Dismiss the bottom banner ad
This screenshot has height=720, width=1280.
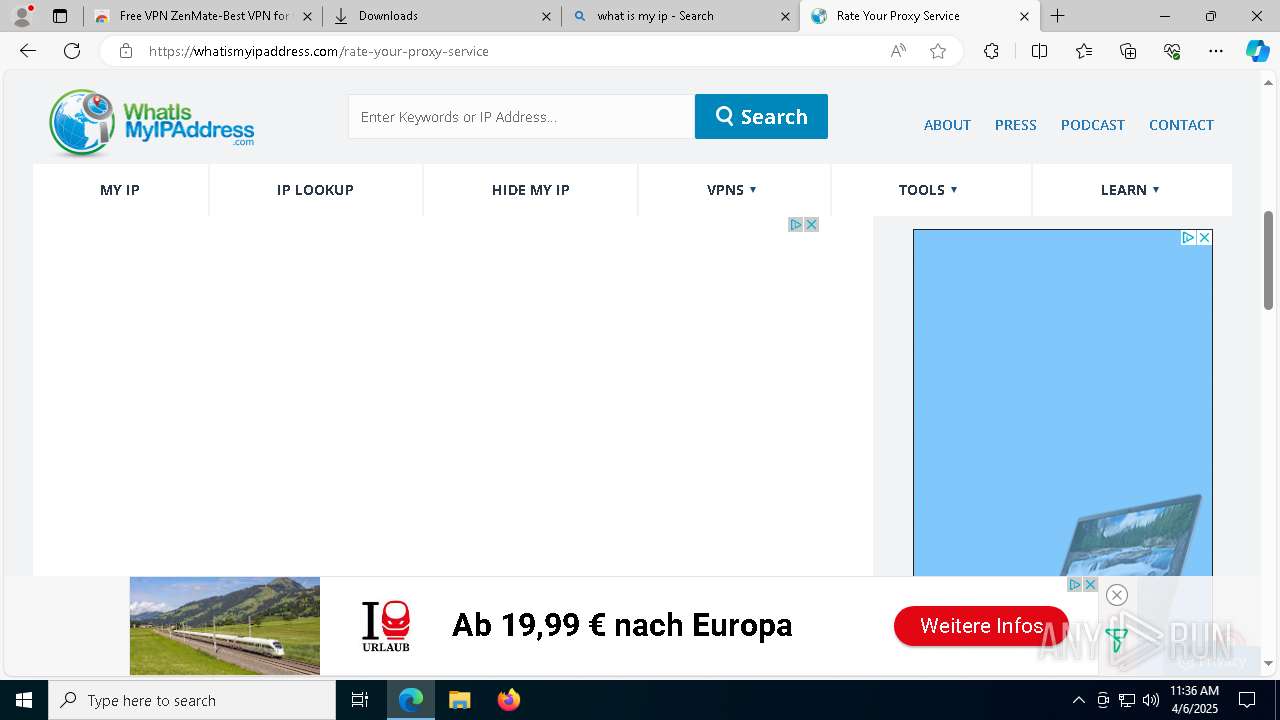1117,595
